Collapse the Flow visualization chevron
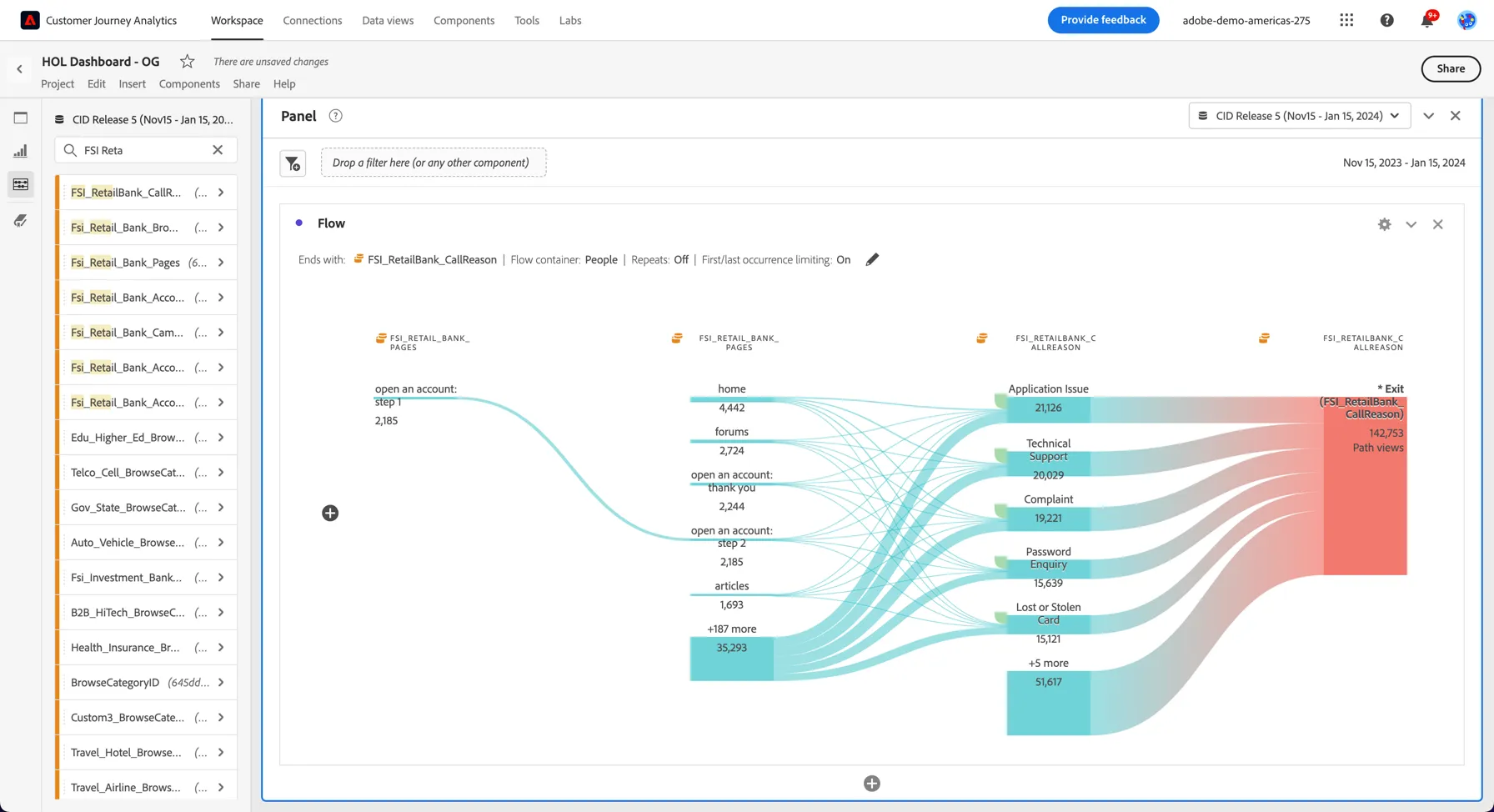This screenshot has height=812, width=1494. coord(1411,224)
